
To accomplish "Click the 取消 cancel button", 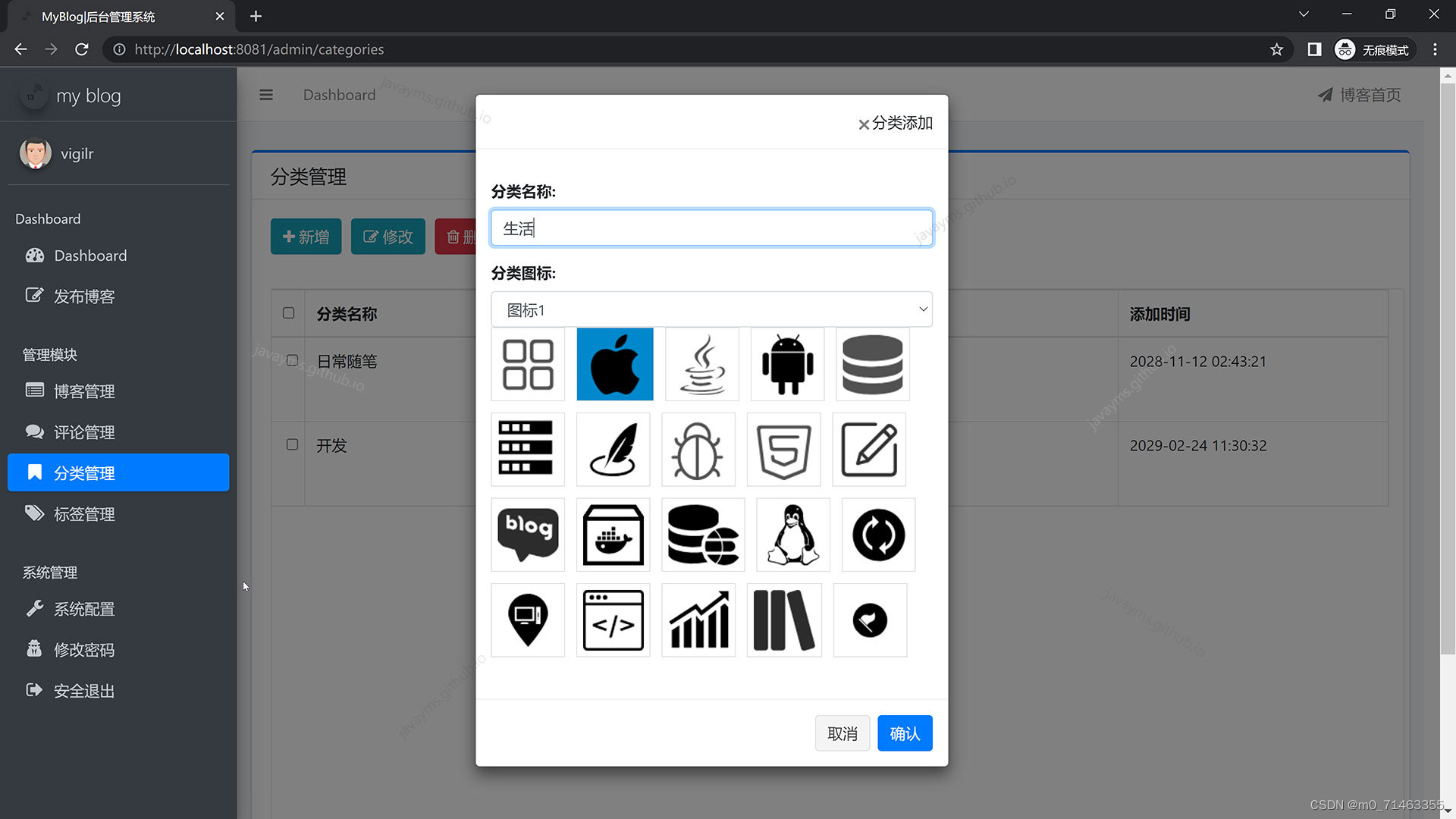I will coord(842,733).
